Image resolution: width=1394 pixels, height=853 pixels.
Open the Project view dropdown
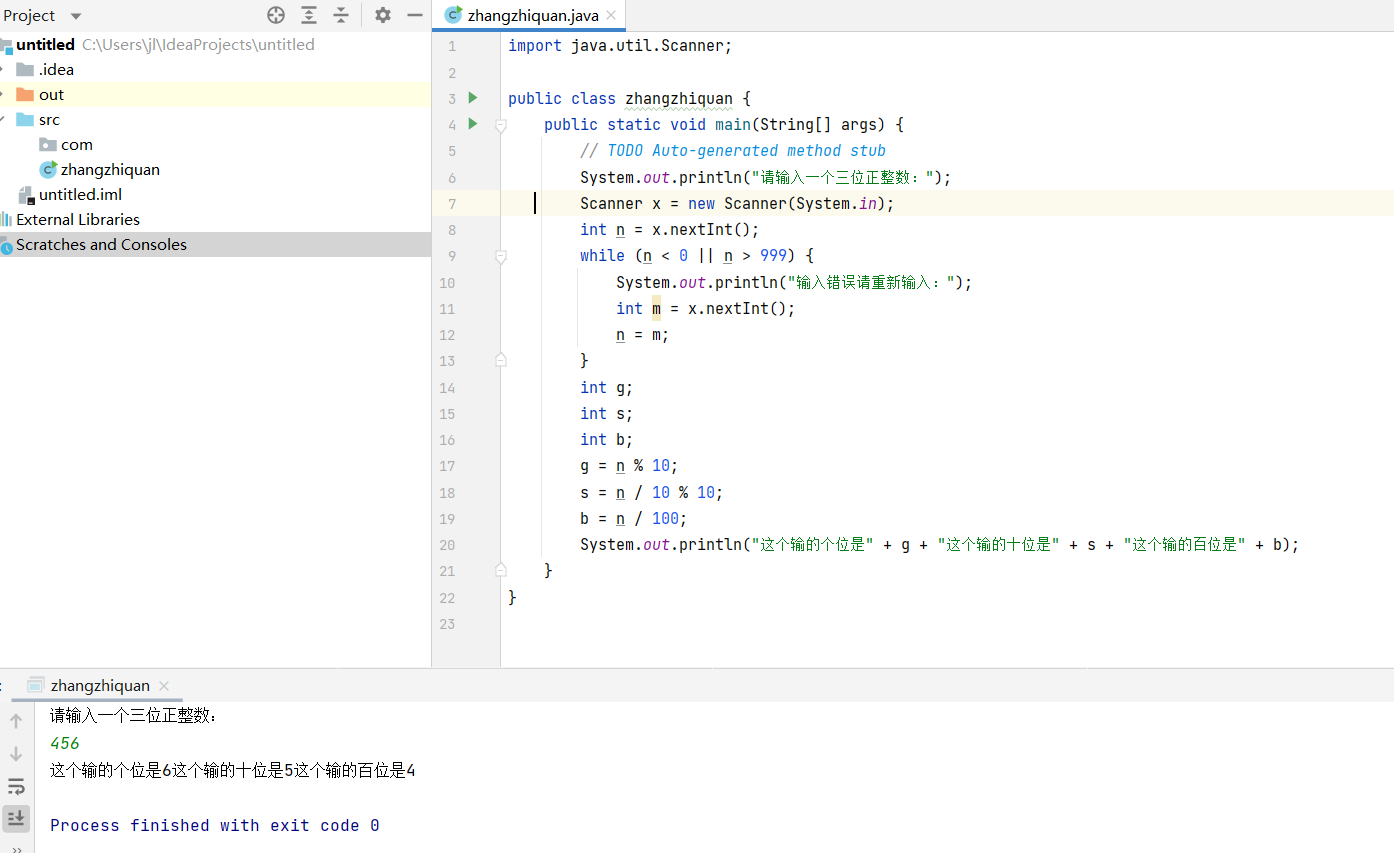(x=76, y=16)
